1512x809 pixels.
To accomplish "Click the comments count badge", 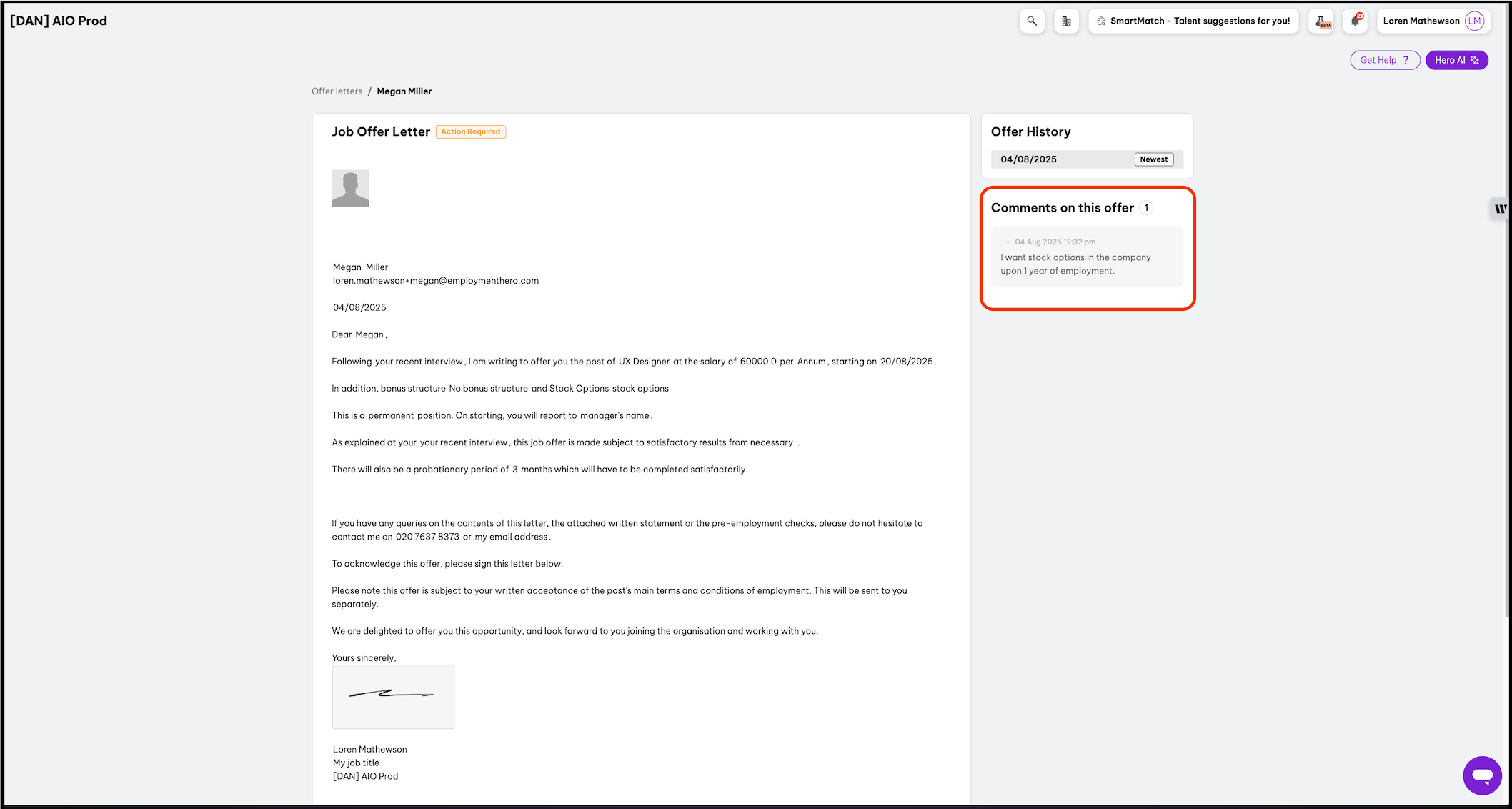I will pos(1146,208).
